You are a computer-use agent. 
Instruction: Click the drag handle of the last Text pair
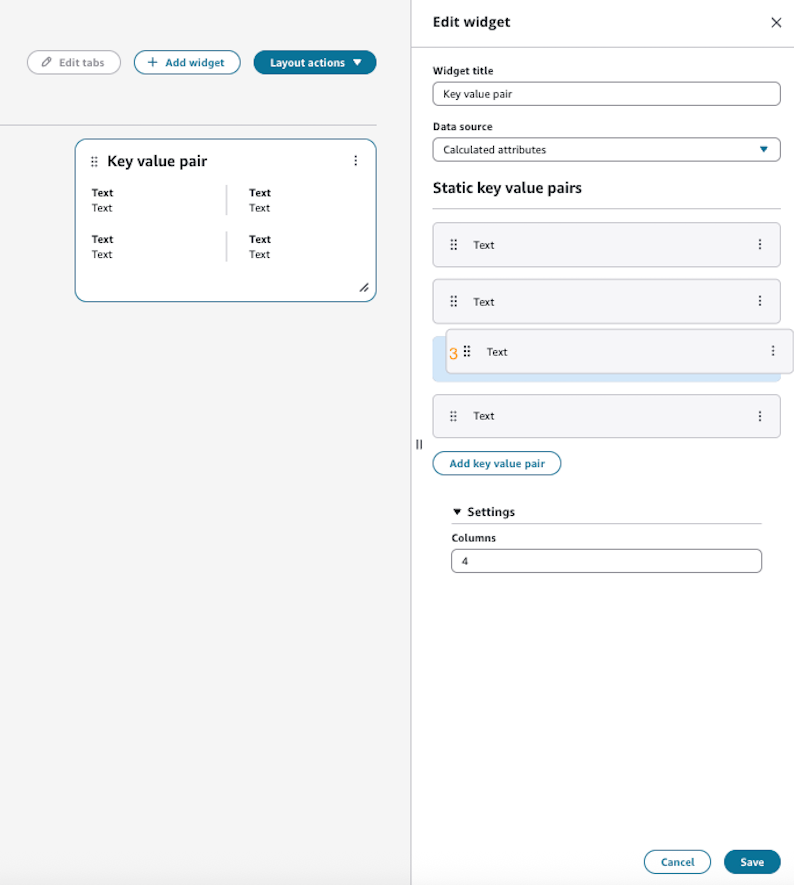tap(453, 415)
